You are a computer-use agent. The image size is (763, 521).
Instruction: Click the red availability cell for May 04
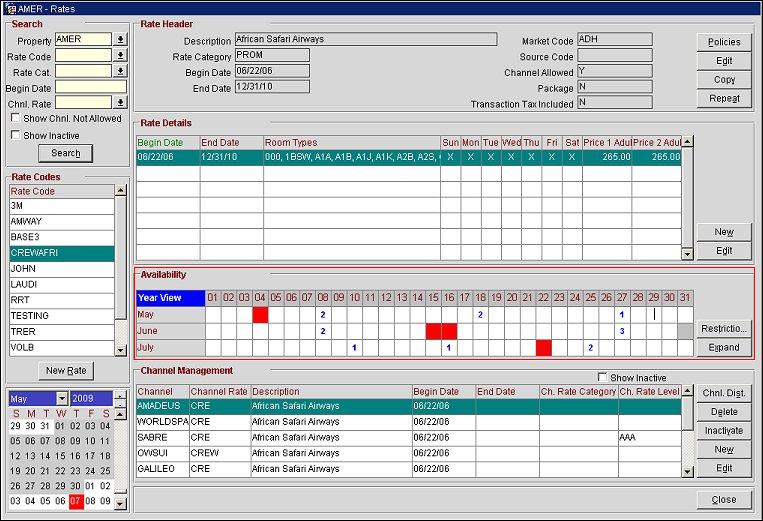coord(260,314)
